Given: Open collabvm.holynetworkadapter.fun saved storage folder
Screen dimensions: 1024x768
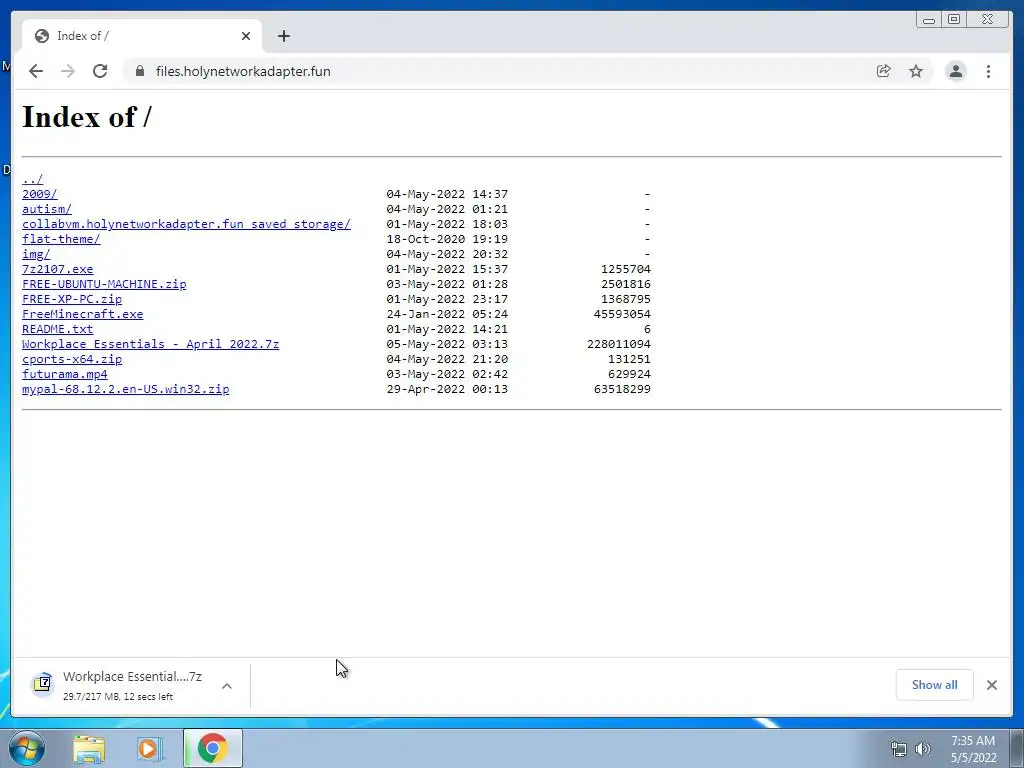Looking at the screenshot, I should [186, 224].
